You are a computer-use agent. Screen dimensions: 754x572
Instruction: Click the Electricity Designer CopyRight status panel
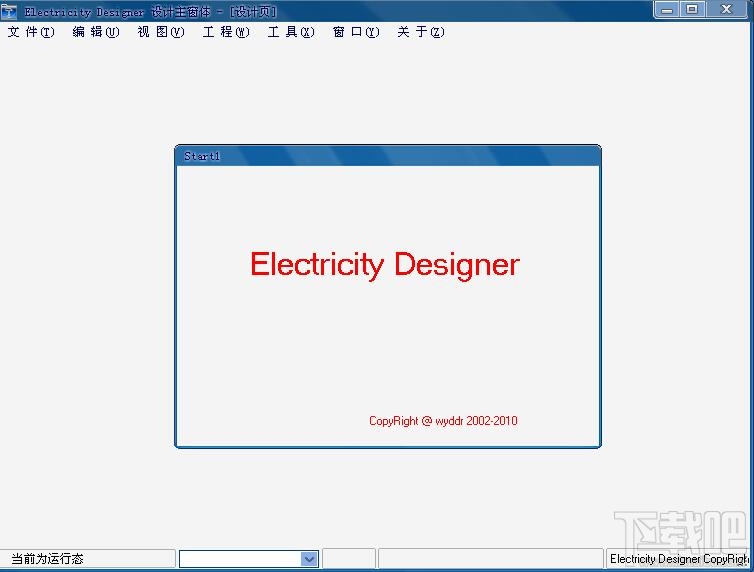click(x=679, y=559)
